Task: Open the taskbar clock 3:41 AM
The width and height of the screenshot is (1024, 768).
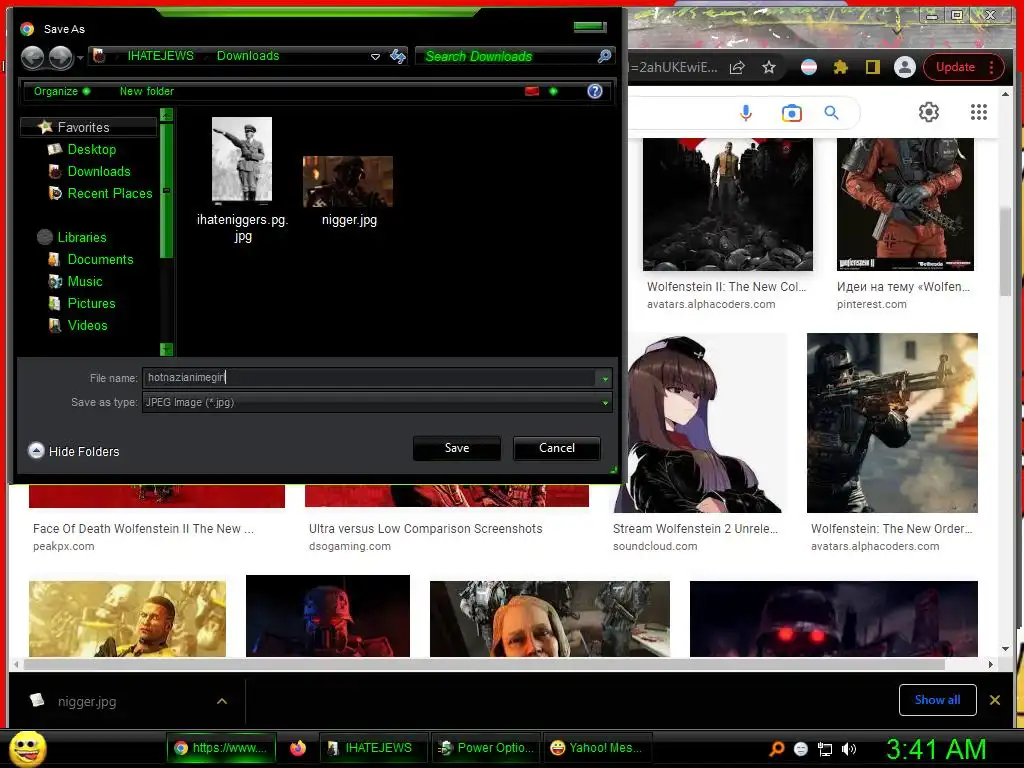Action: pyautogui.click(x=936, y=749)
